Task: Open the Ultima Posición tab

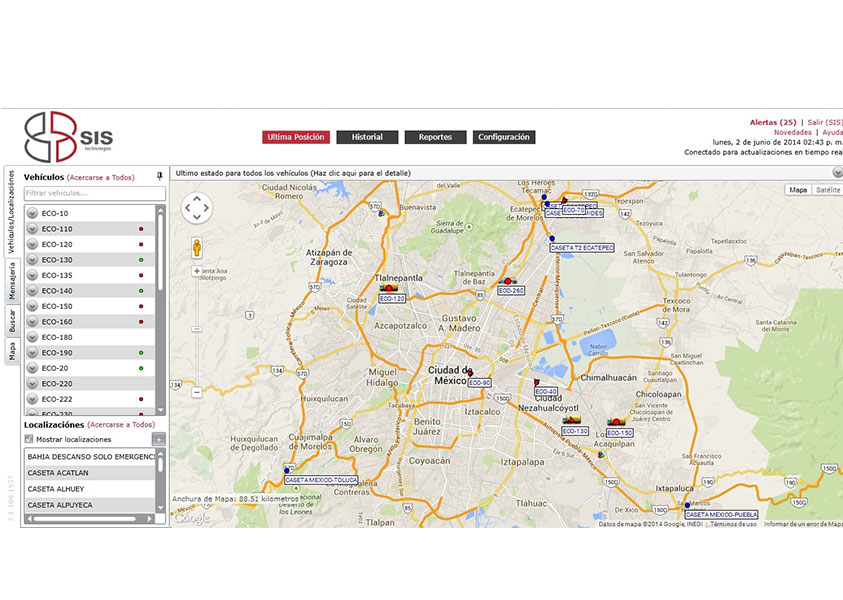Action: pos(296,137)
